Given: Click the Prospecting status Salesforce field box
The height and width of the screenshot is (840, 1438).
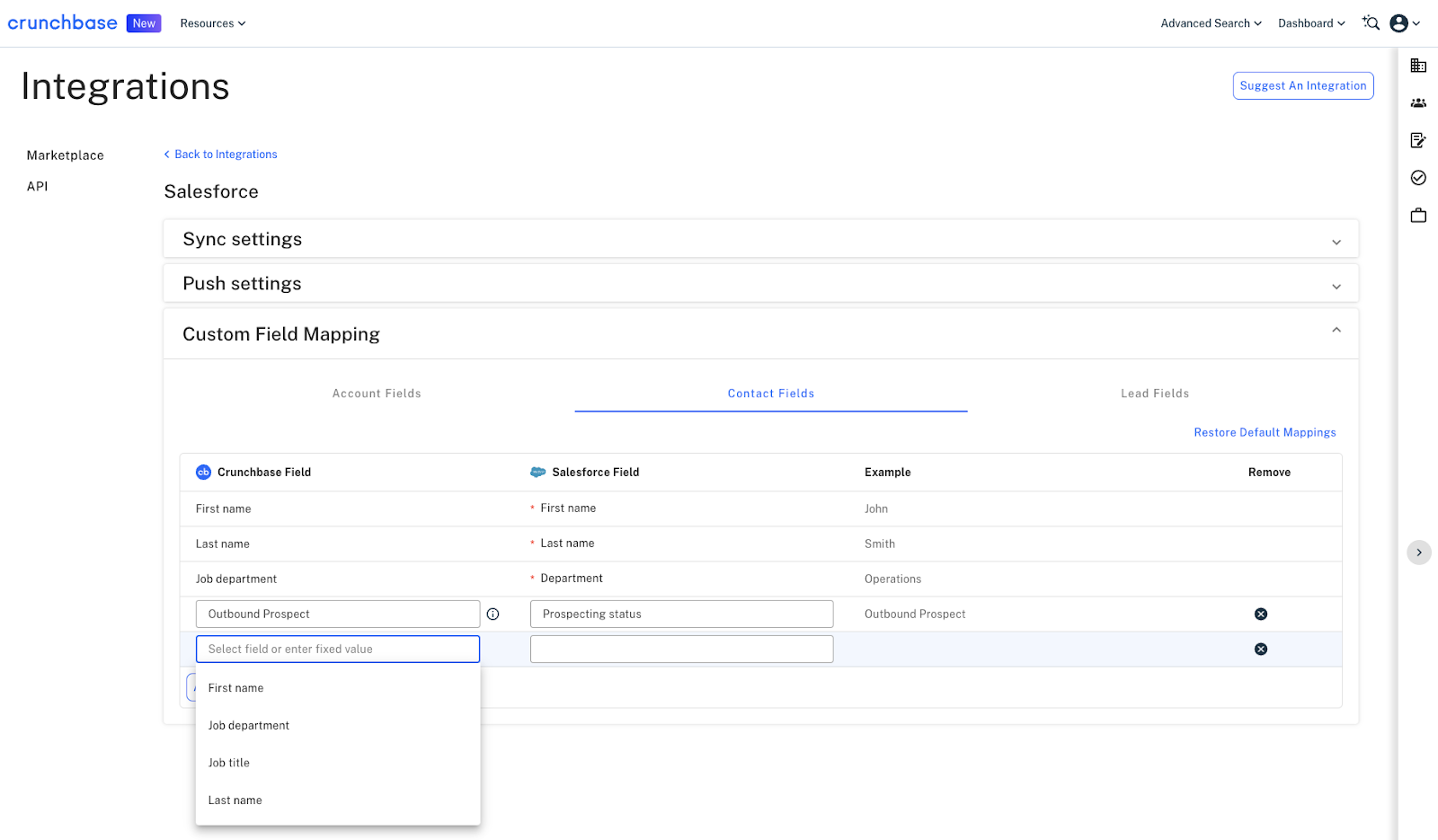Looking at the screenshot, I should (682, 615).
